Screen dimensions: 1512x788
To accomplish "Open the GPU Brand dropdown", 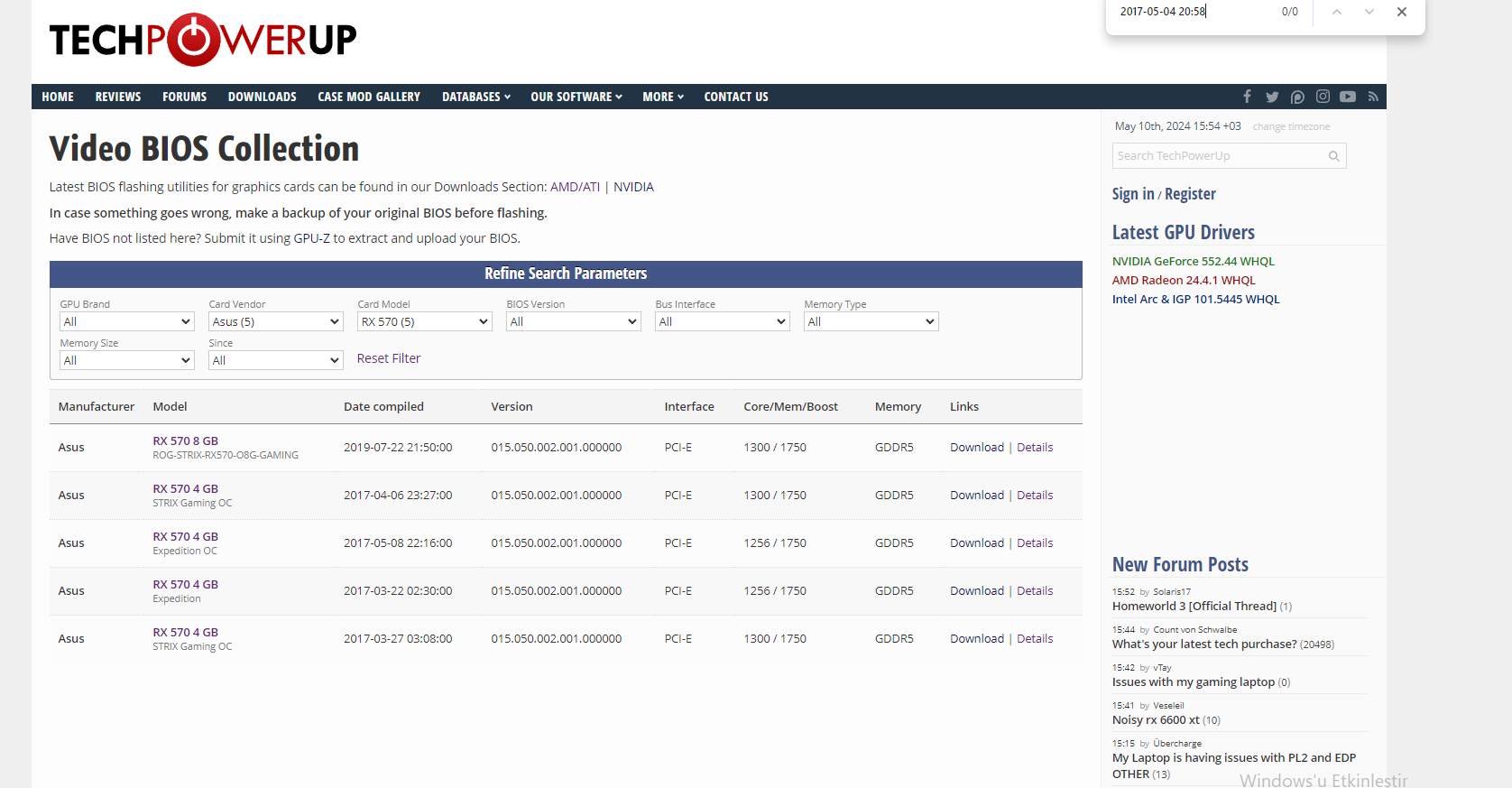I will click(127, 321).
